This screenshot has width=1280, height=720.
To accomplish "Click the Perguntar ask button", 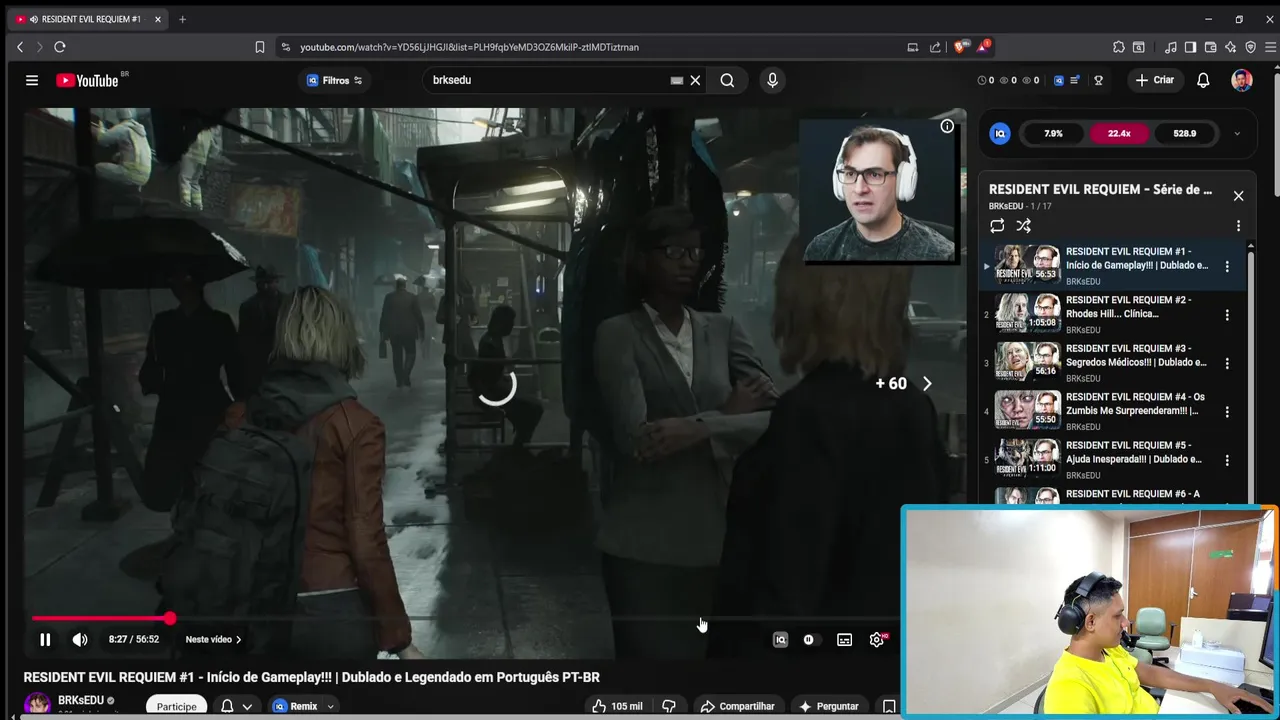I will (x=828, y=706).
